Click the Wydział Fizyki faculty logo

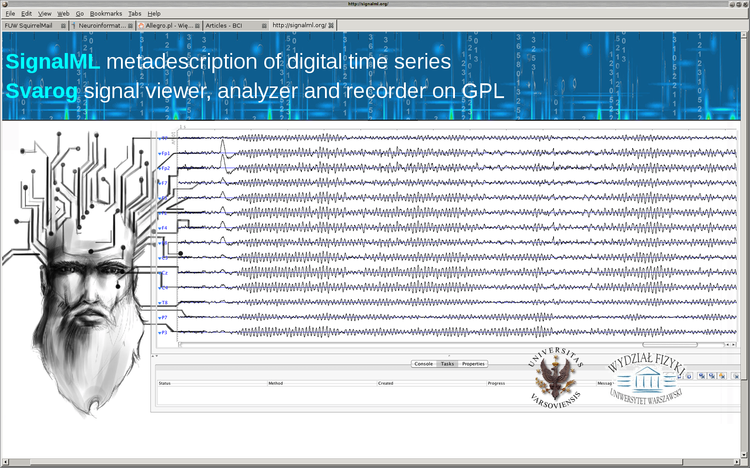click(646, 378)
